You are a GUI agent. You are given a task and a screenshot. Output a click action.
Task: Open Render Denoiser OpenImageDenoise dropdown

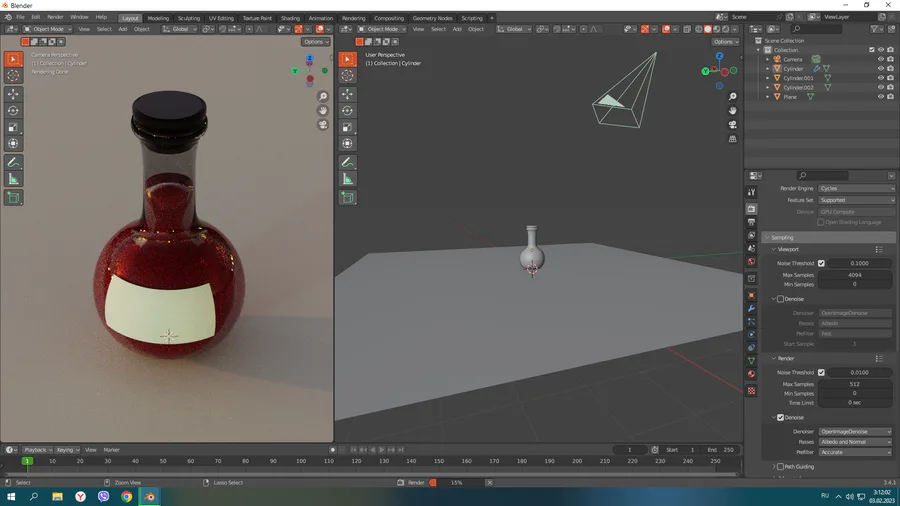pos(855,431)
